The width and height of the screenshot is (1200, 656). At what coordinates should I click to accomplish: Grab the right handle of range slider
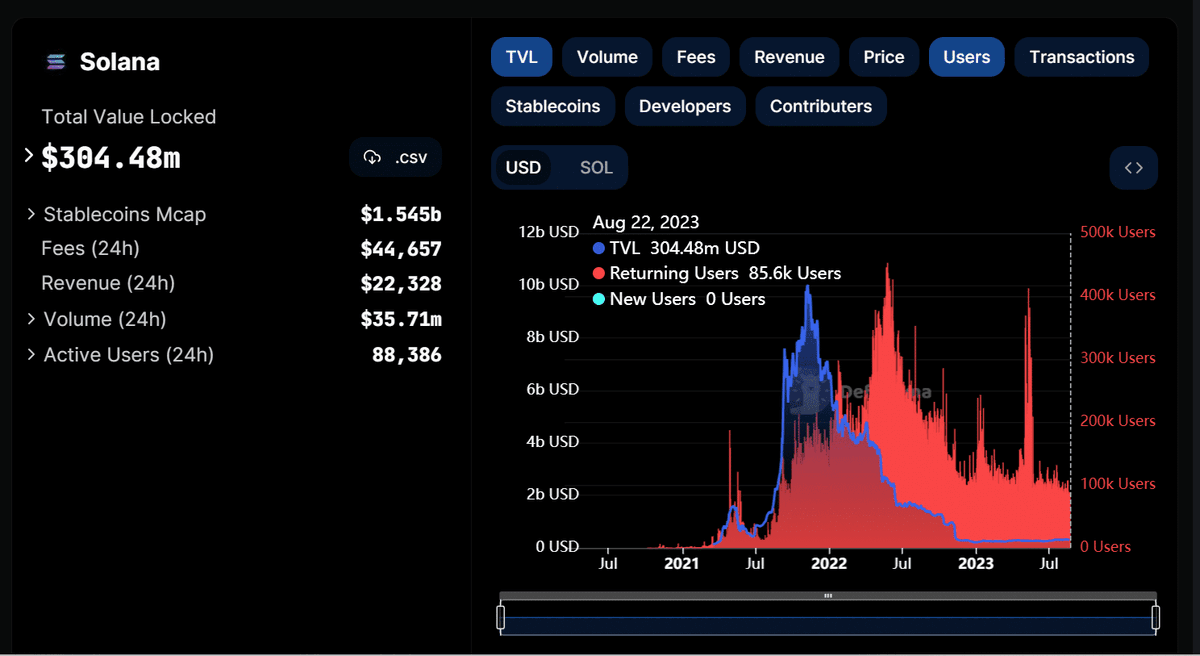point(1156,618)
